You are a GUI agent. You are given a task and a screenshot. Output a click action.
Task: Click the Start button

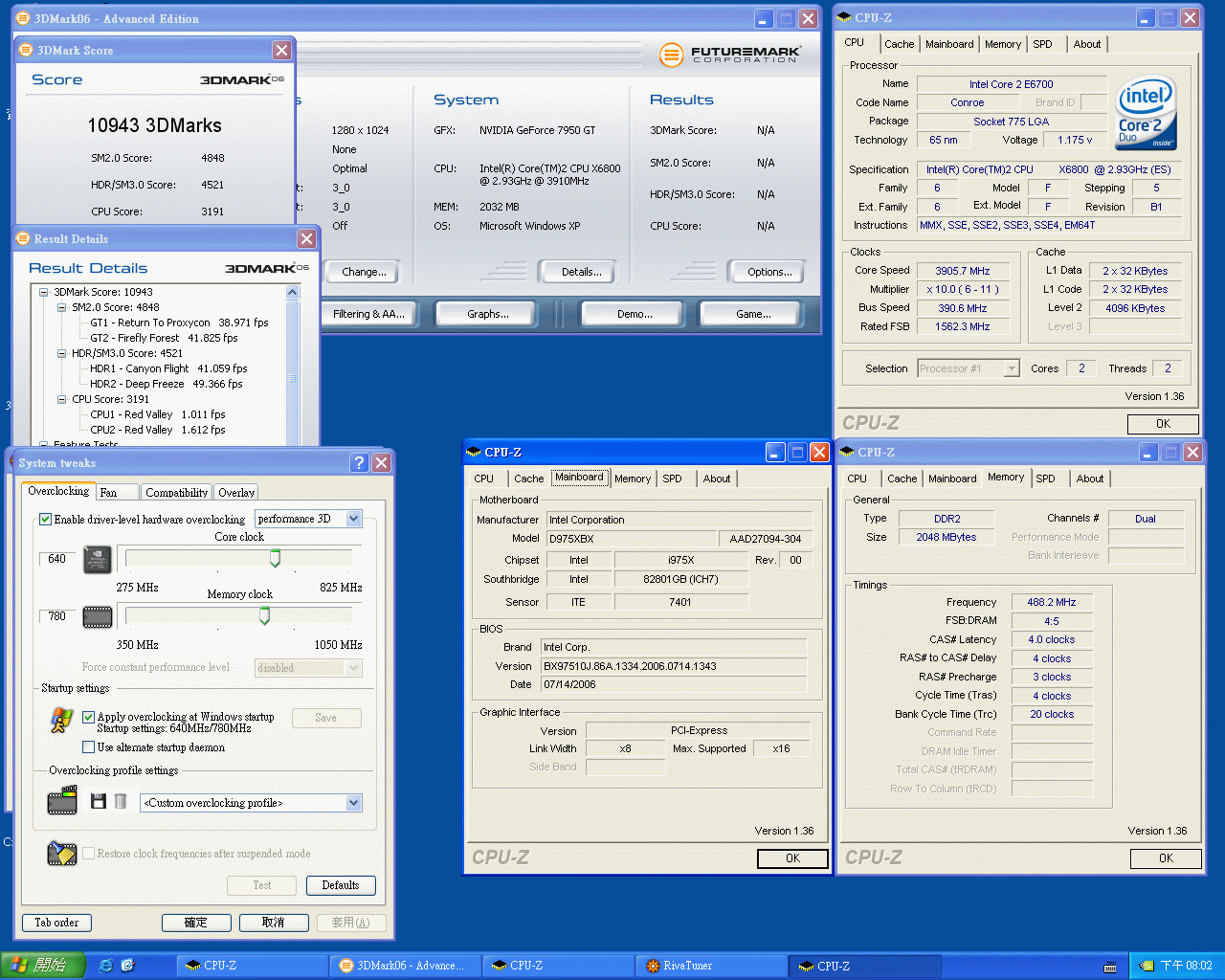[43, 966]
